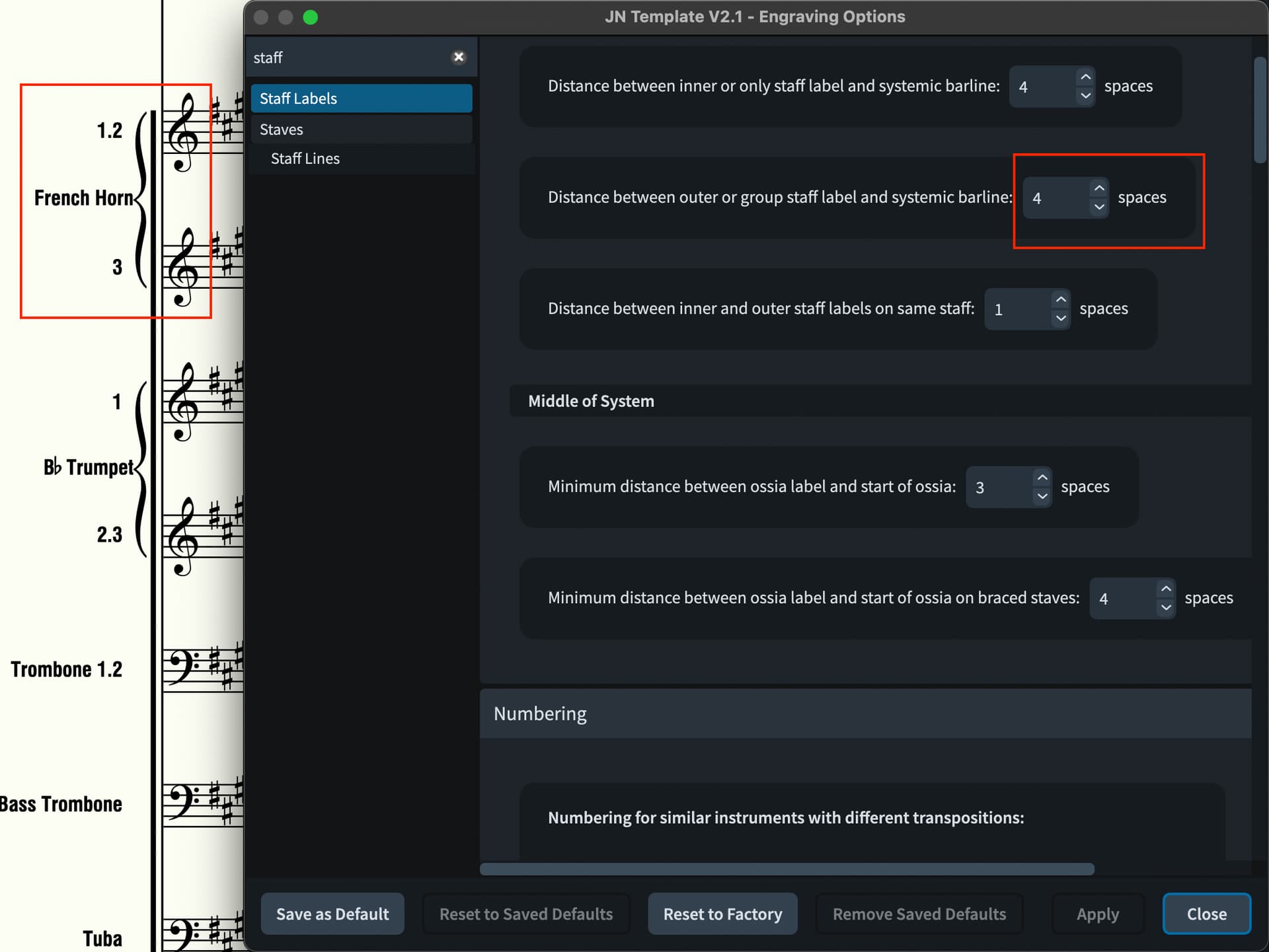
Task: Click the green zoom window button
Action: click(x=311, y=17)
